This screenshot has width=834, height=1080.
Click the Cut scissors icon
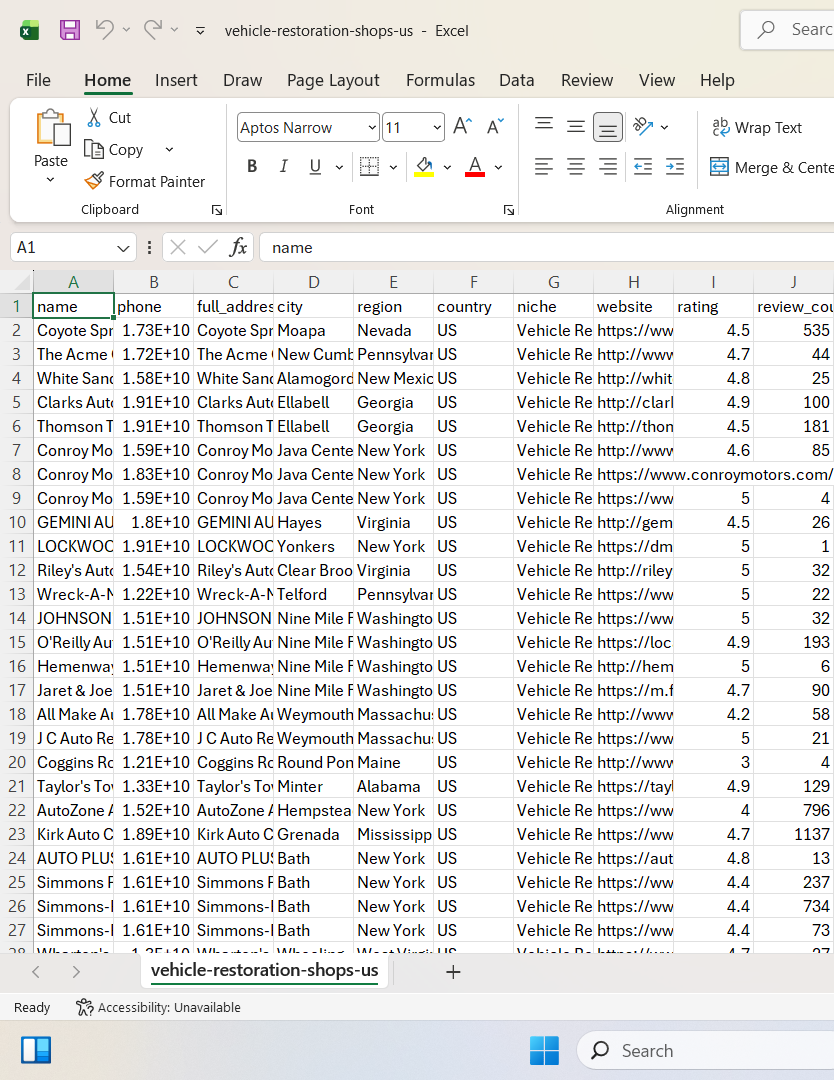tap(94, 117)
